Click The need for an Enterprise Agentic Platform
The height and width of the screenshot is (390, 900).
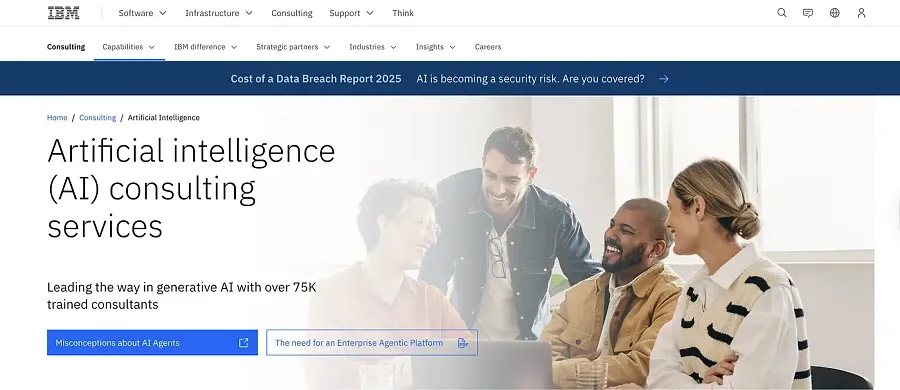click(x=372, y=342)
